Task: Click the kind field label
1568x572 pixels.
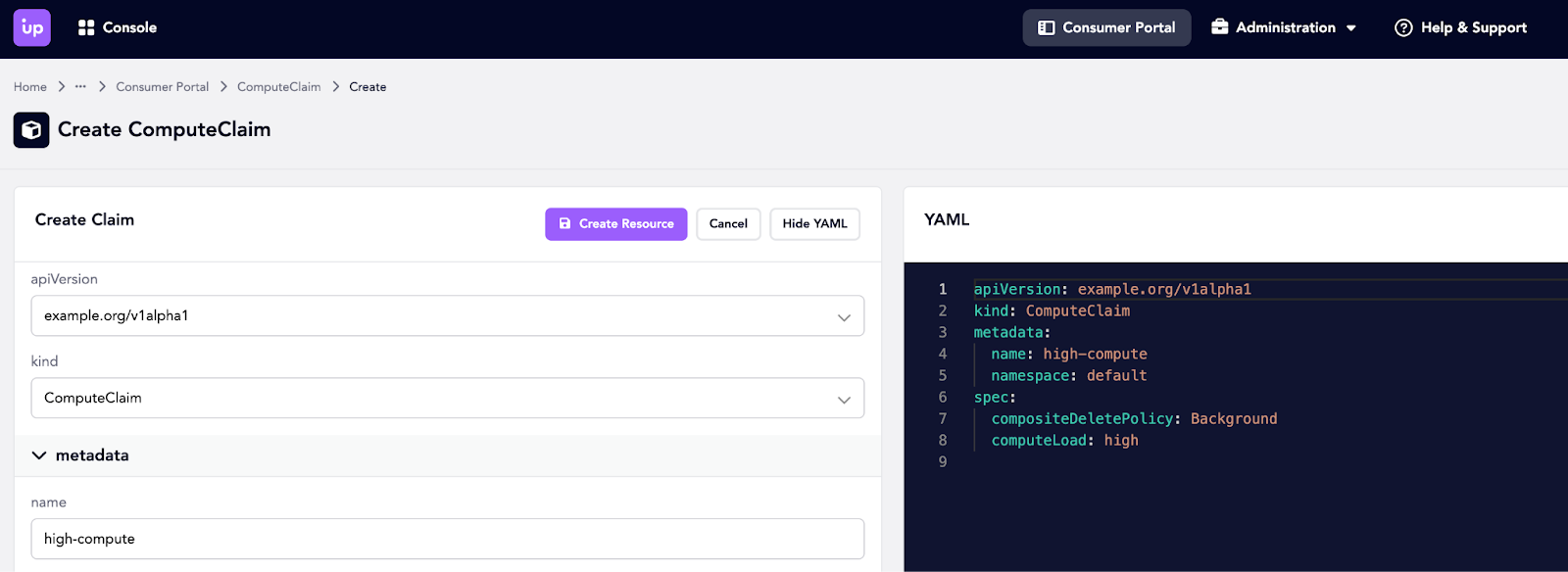Action: click(x=44, y=361)
